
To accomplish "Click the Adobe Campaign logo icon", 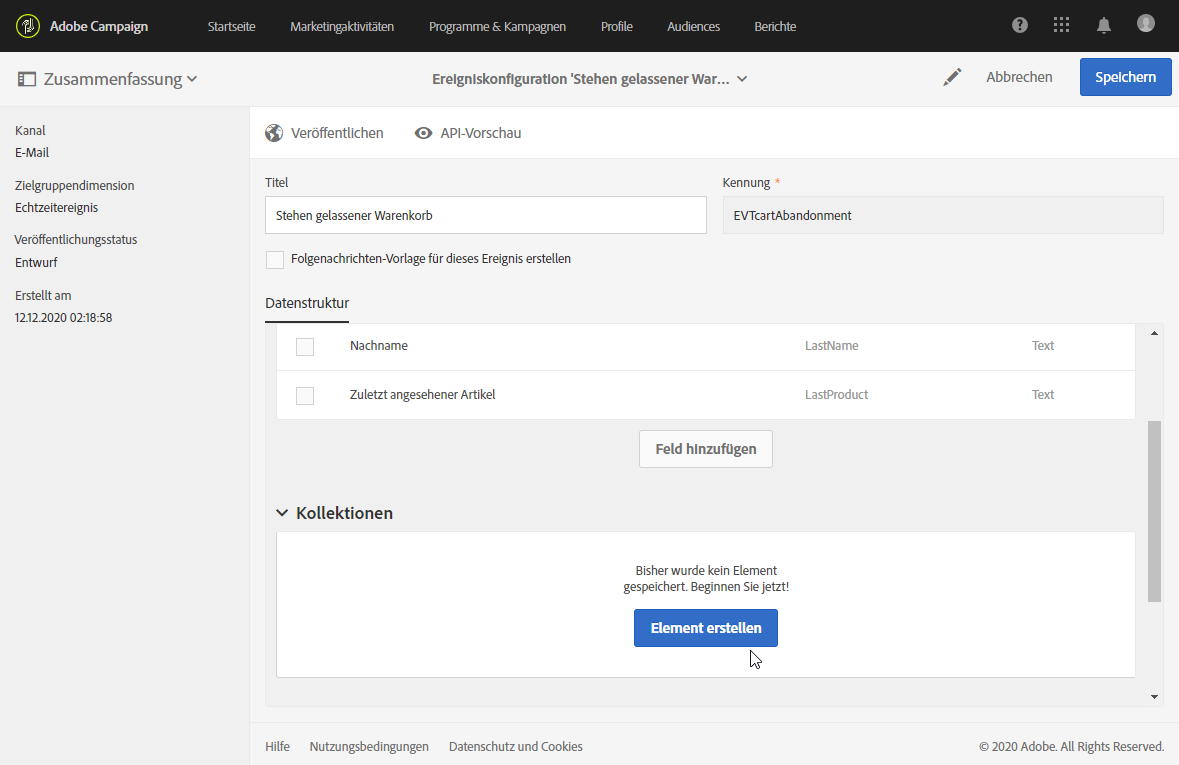I will click(x=27, y=26).
